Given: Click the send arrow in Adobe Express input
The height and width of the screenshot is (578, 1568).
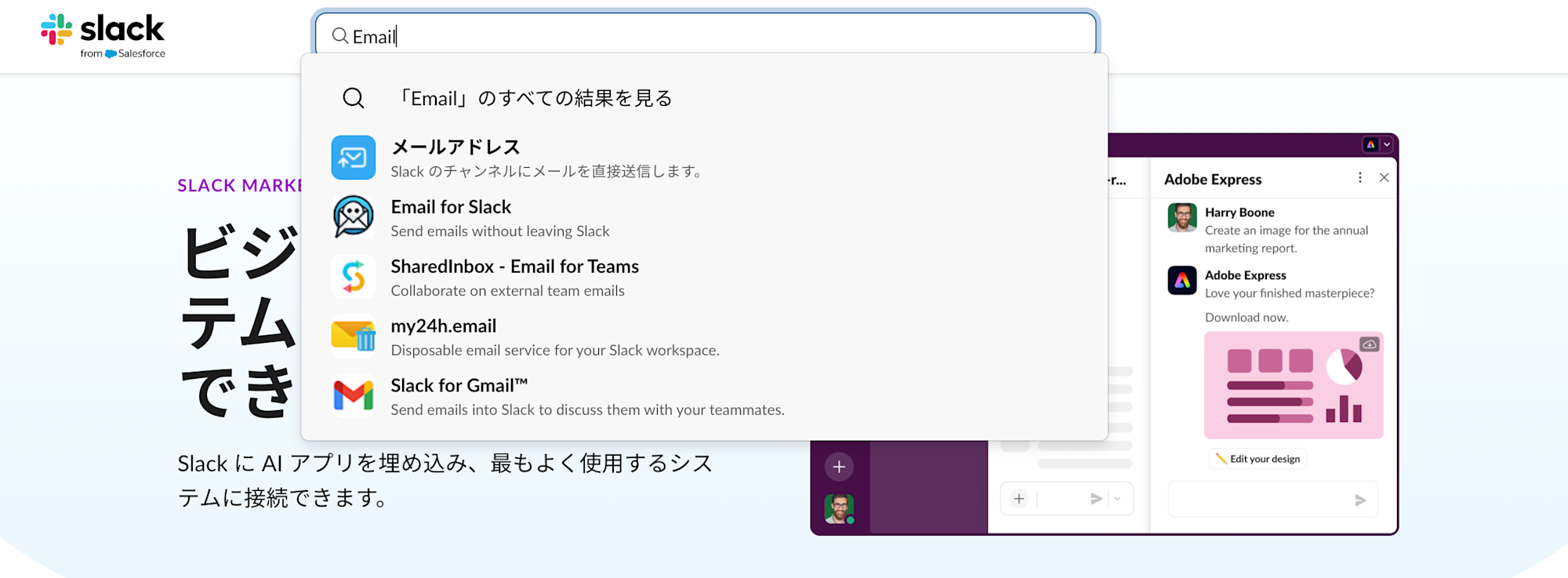Looking at the screenshot, I should click(1360, 500).
